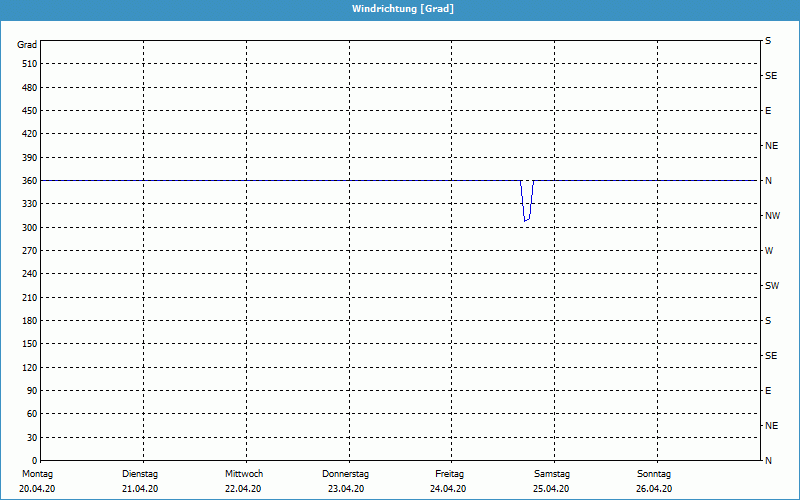
Task: Pick the date 20.04.20
Action: click(x=37, y=489)
